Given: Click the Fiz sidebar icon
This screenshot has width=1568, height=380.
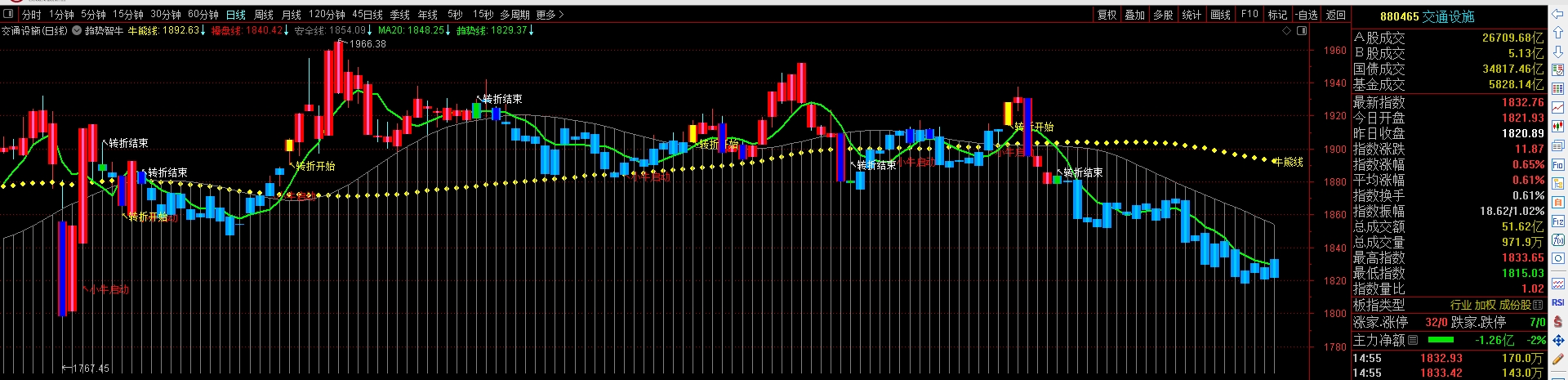Looking at the screenshot, I should tap(1557, 221).
